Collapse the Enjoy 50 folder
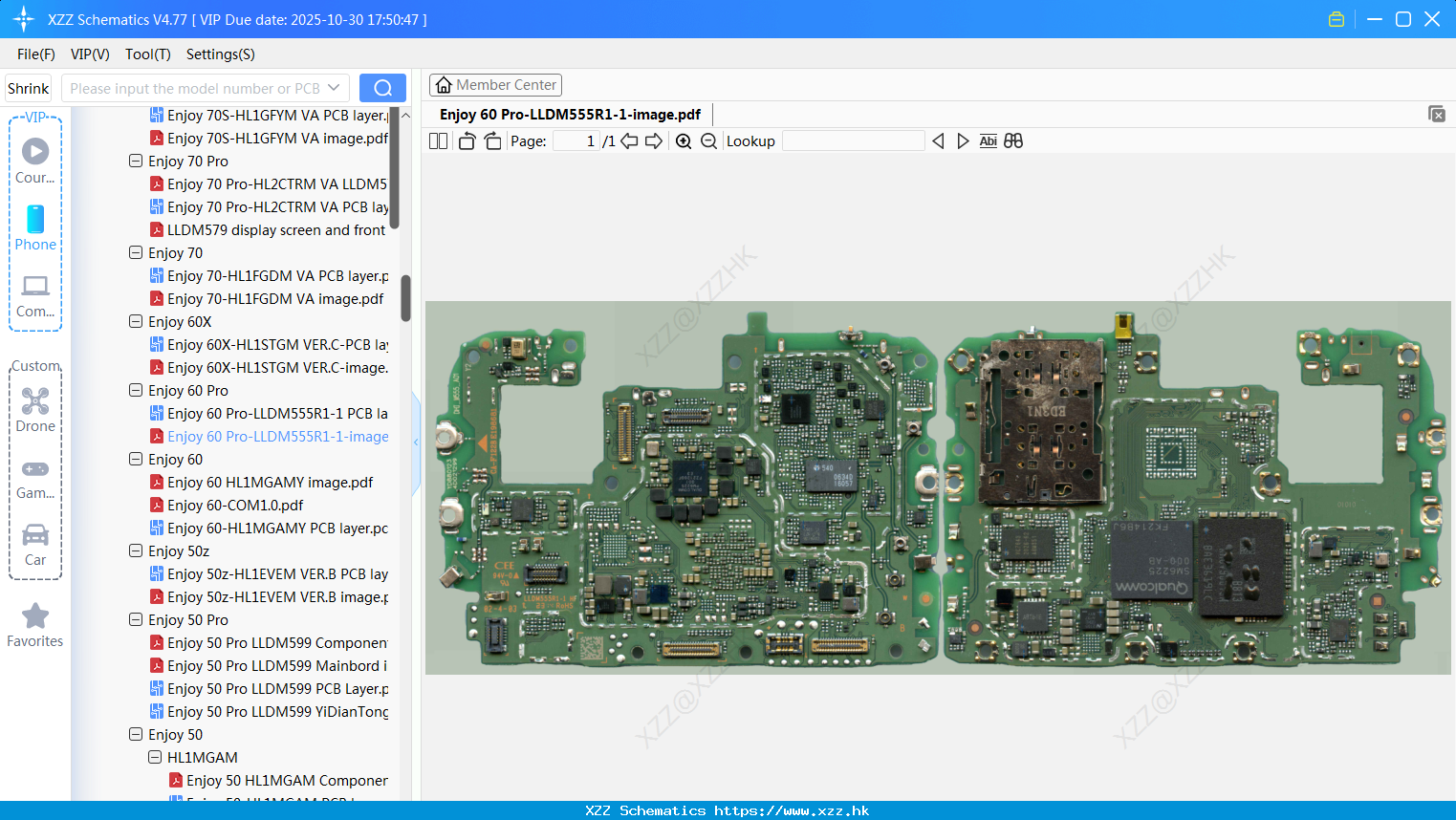 [x=136, y=734]
